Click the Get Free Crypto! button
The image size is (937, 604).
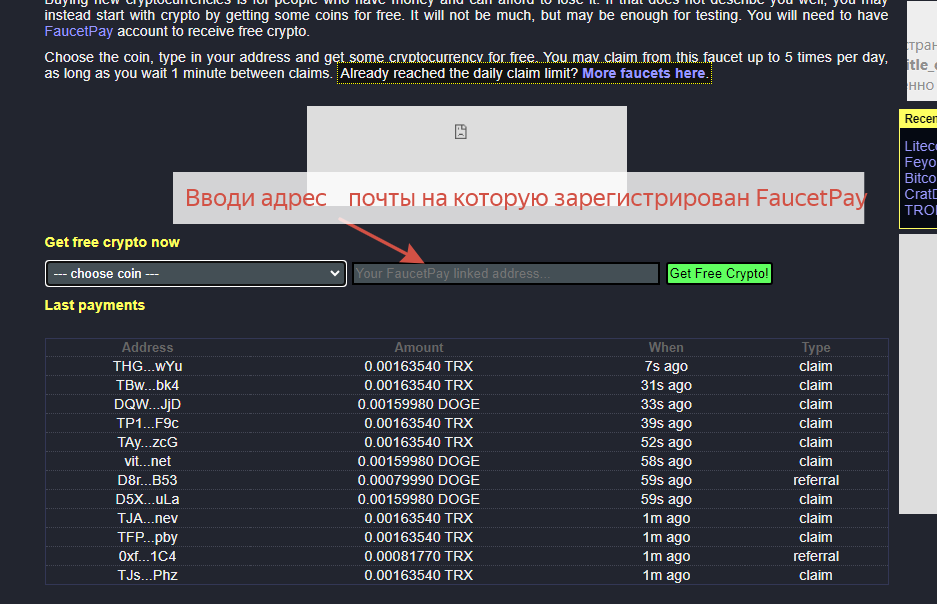[719, 274]
